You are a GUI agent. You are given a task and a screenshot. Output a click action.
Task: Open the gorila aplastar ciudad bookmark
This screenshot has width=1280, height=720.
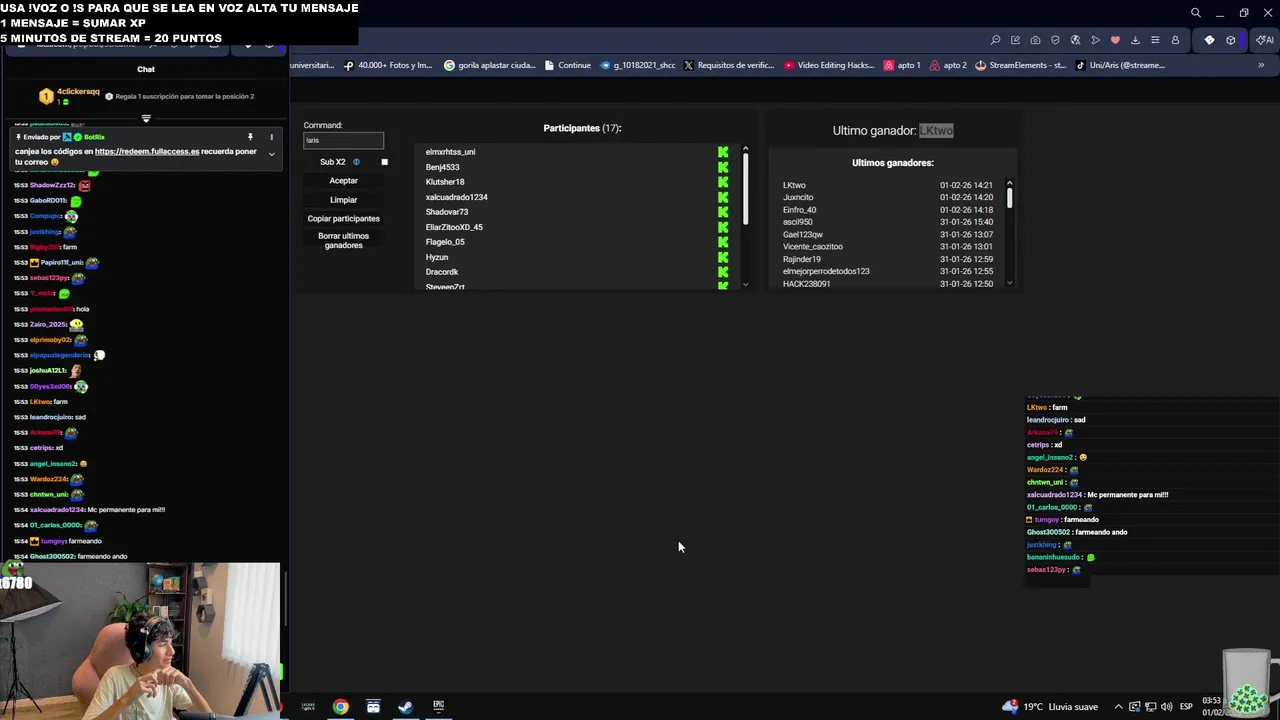[490, 65]
